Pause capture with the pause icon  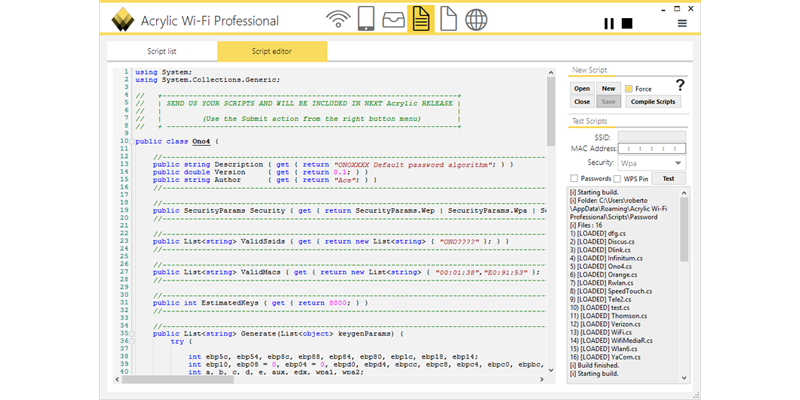(608, 23)
